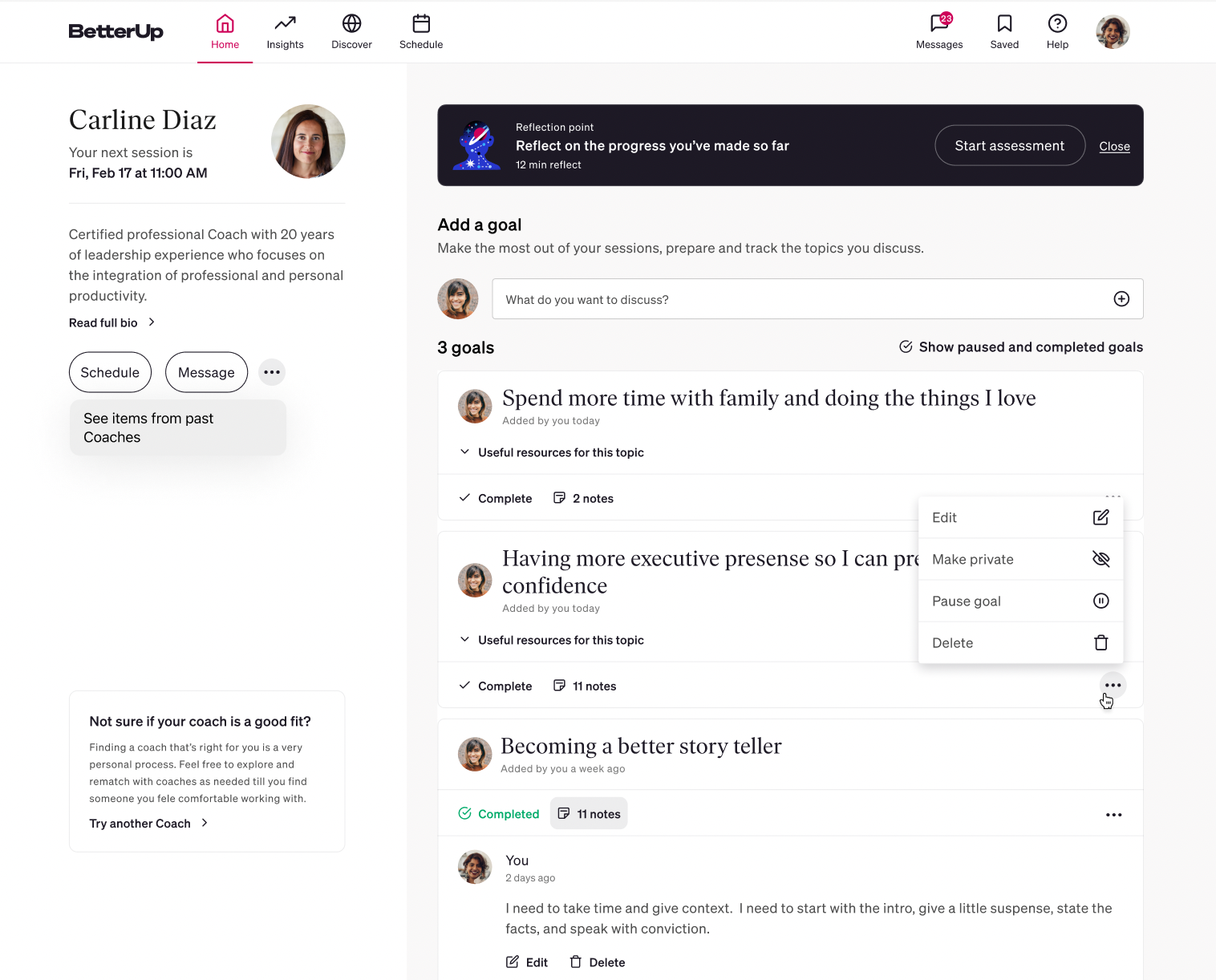The image size is (1216, 980).
Task: Mark the executive presence goal Complete
Action: click(x=495, y=686)
